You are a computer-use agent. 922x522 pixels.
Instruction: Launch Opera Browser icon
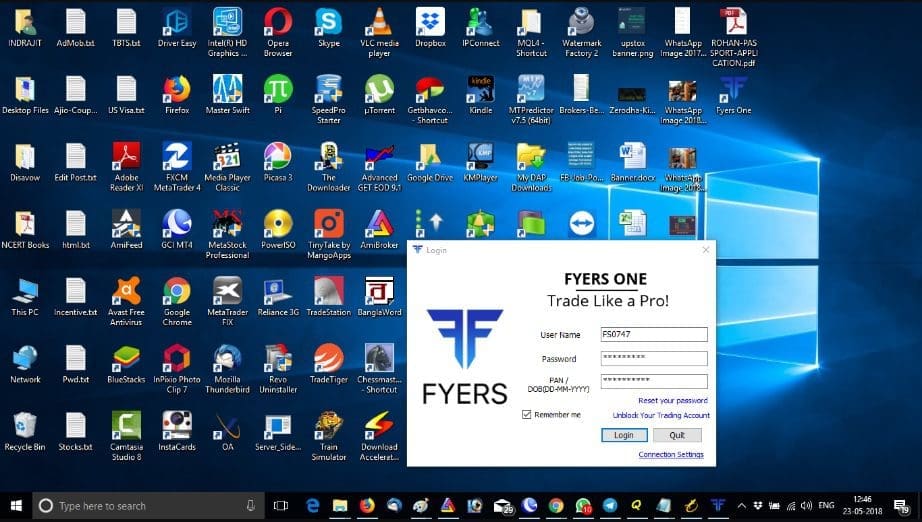[278, 33]
